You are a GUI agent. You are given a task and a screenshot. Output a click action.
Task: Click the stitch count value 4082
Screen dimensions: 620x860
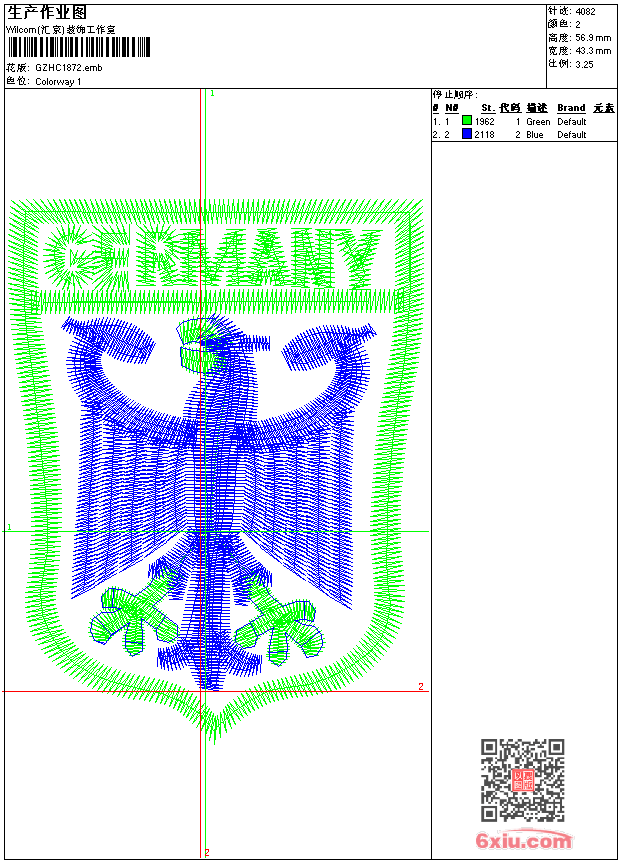click(585, 12)
